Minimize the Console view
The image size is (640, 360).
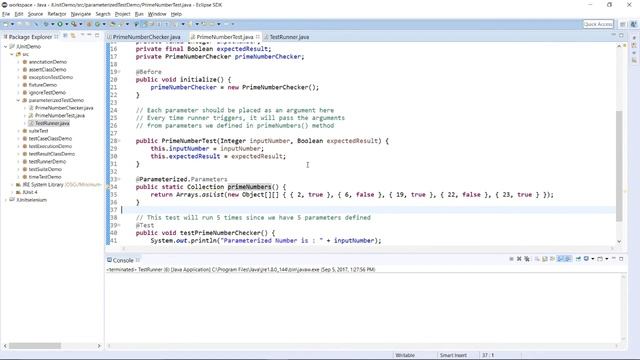pyautogui.click(x=613, y=258)
